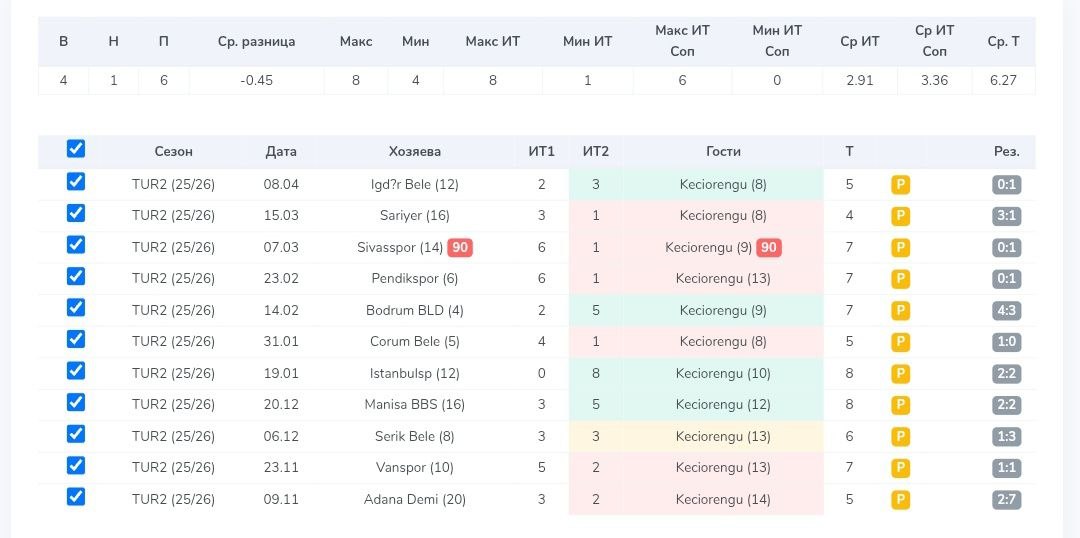Click the yellow P icon in the Istanbulsp row
1080x538 pixels.
900,374
